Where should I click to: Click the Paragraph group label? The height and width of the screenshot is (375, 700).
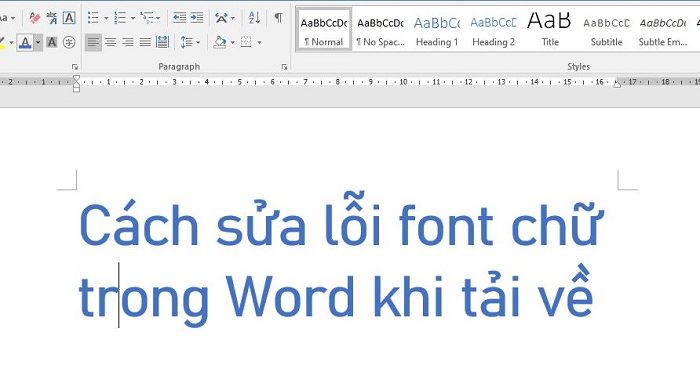179,67
